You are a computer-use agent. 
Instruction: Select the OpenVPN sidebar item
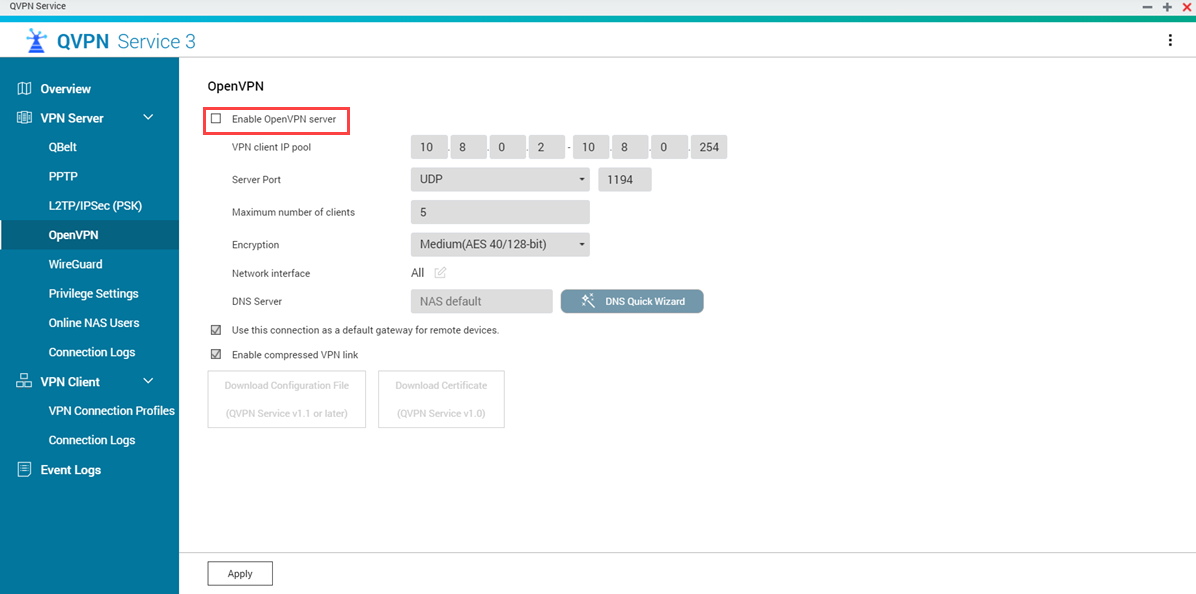tap(89, 235)
